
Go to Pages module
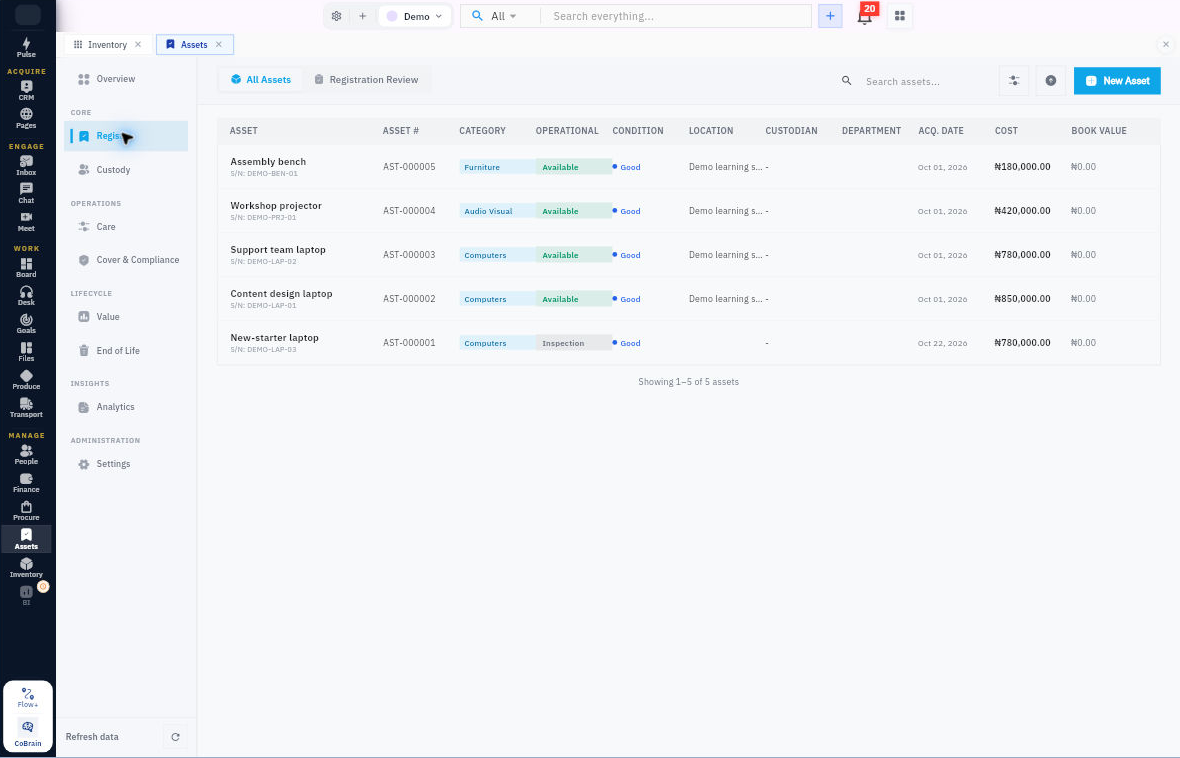(26, 118)
